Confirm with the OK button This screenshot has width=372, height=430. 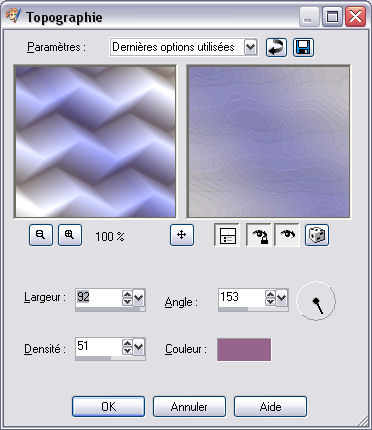point(108,407)
